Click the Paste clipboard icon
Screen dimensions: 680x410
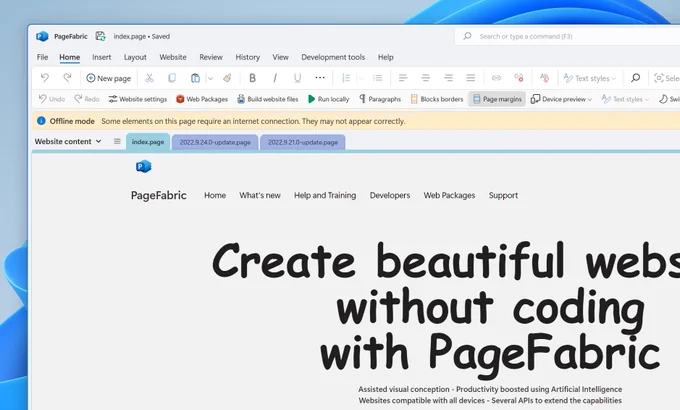(x=195, y=78)
